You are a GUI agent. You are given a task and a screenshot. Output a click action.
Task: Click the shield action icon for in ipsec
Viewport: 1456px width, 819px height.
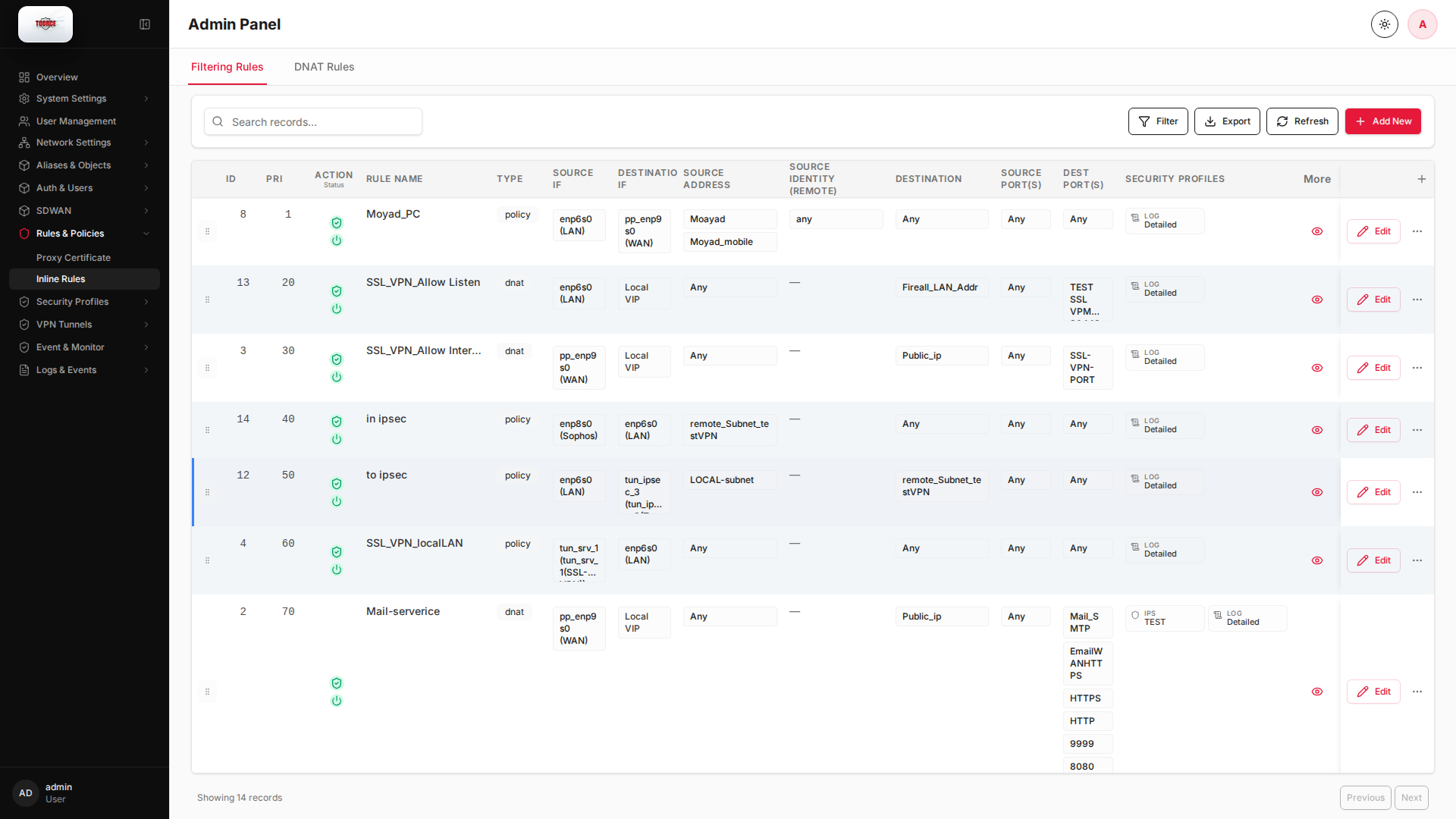[x=337, y=422]
